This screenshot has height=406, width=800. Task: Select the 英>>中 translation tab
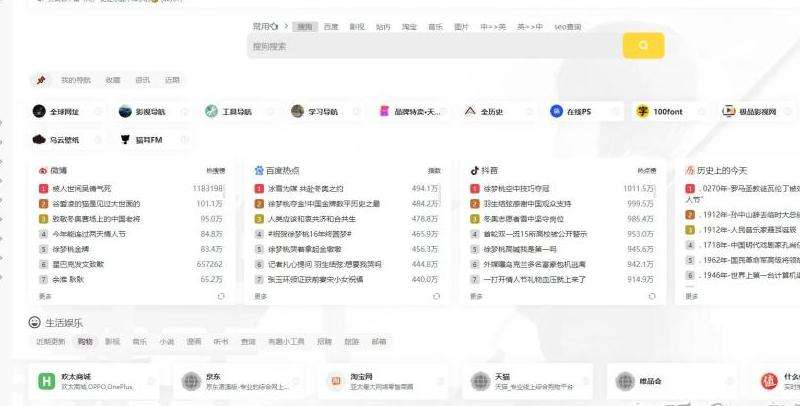click(530, 27)
